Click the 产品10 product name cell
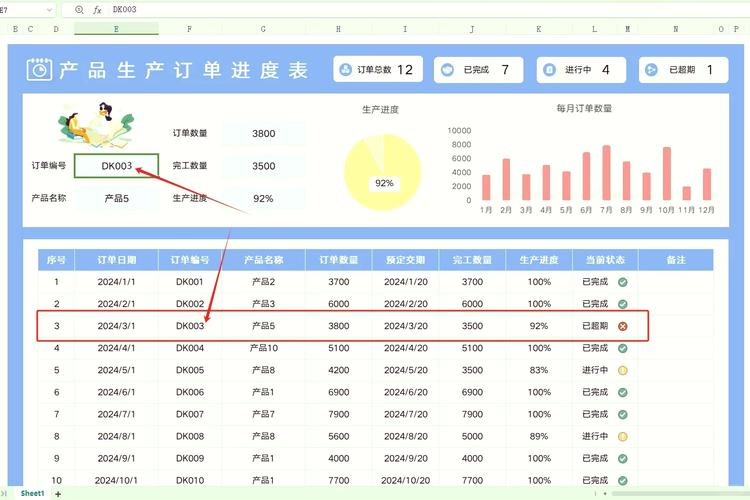750x500 pixels. pos(264,348)
